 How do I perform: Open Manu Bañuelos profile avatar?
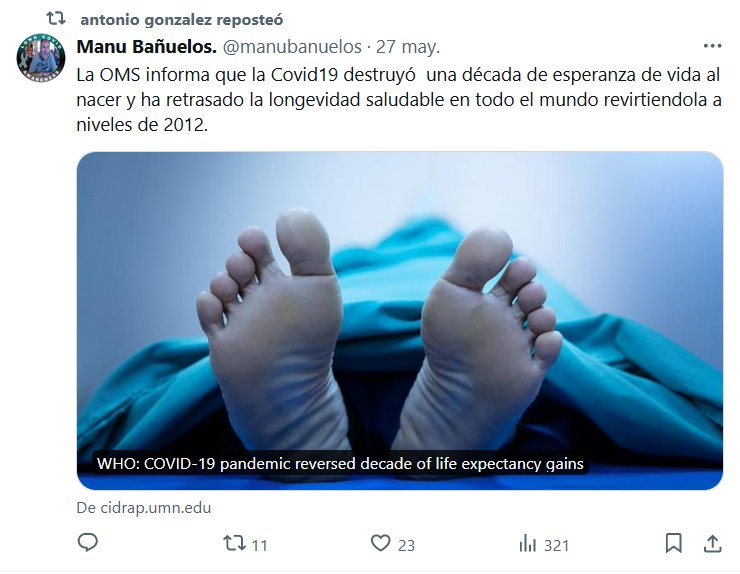click(41, 58)
